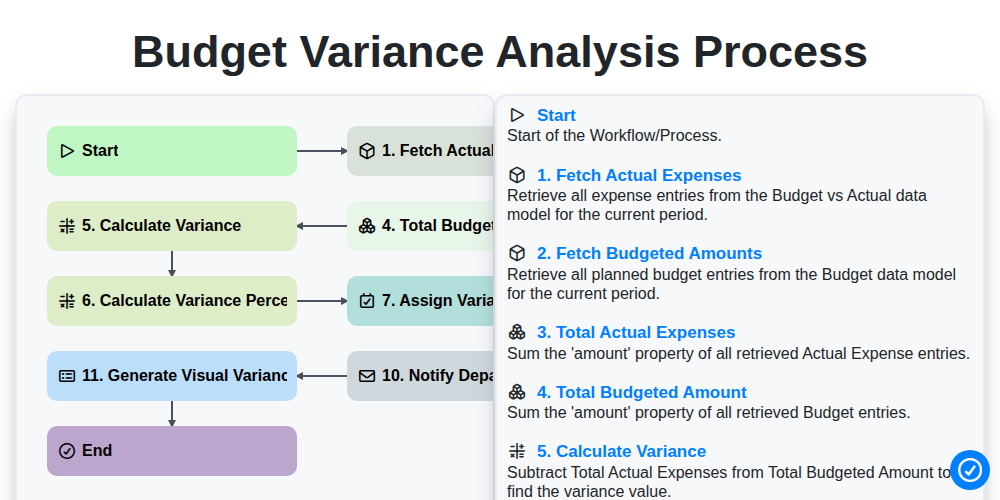Open the 4. Total Budgeted Amount link
Viewport: 1000px width, 500px height.
[642, 392]
